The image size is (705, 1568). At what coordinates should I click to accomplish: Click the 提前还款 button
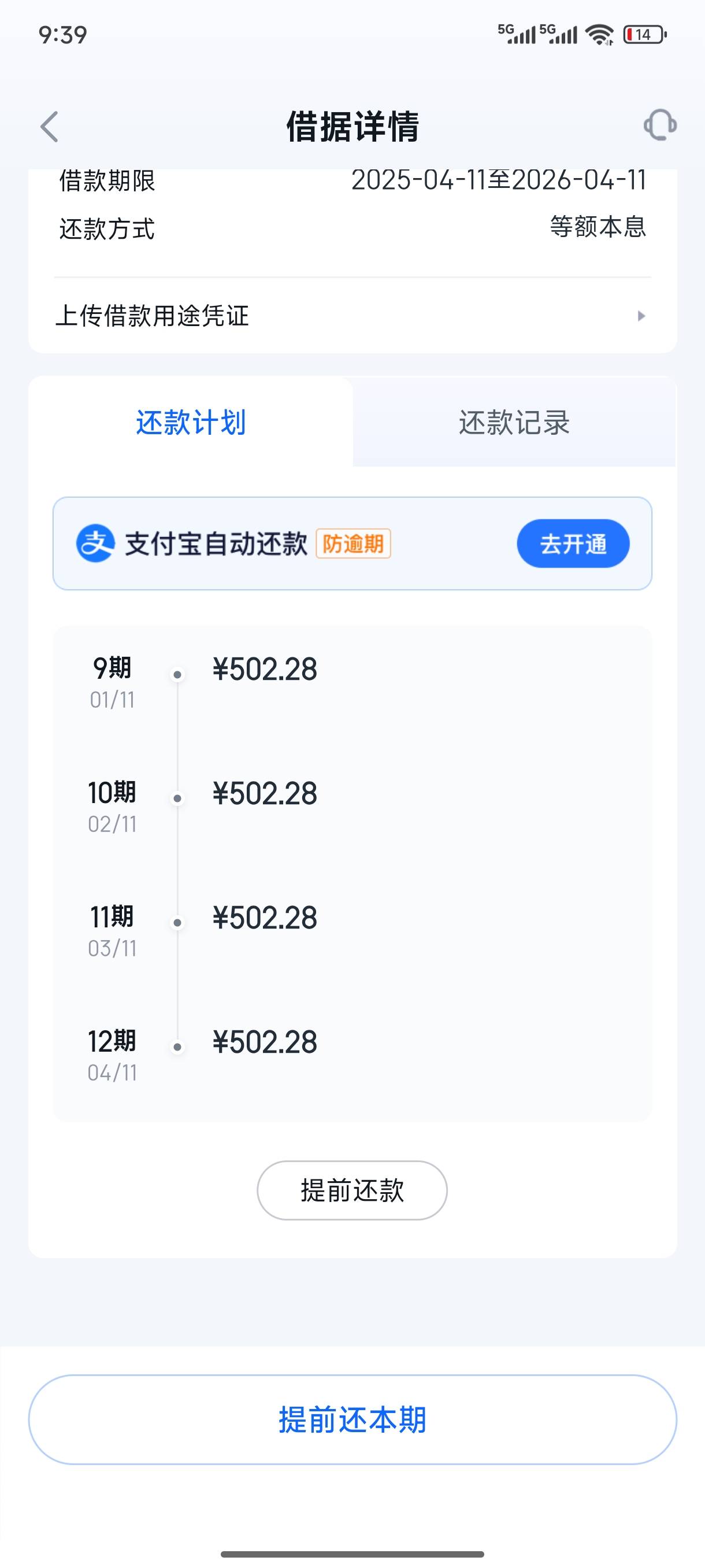pos(351,1190)
